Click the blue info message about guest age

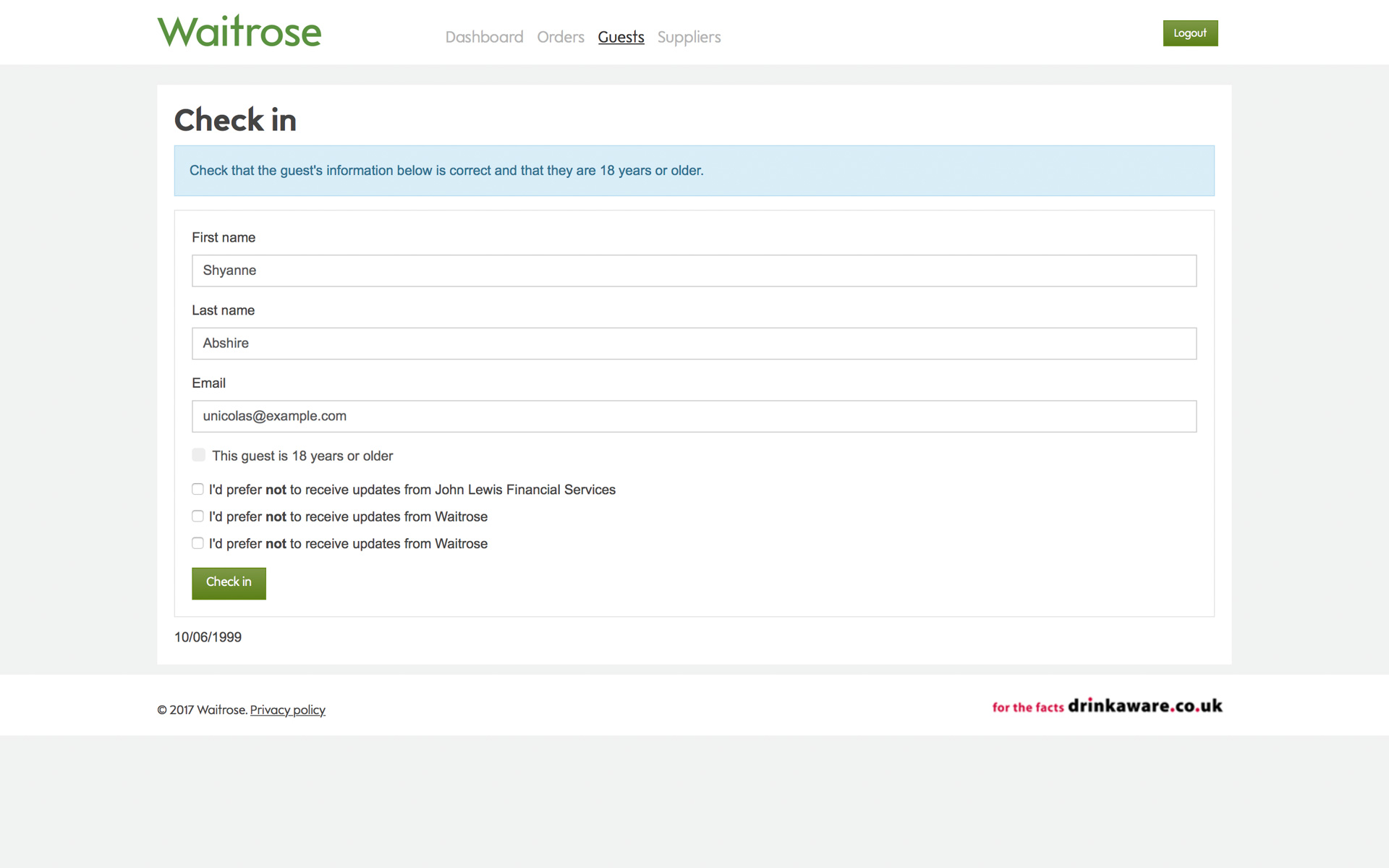[694, 171]
